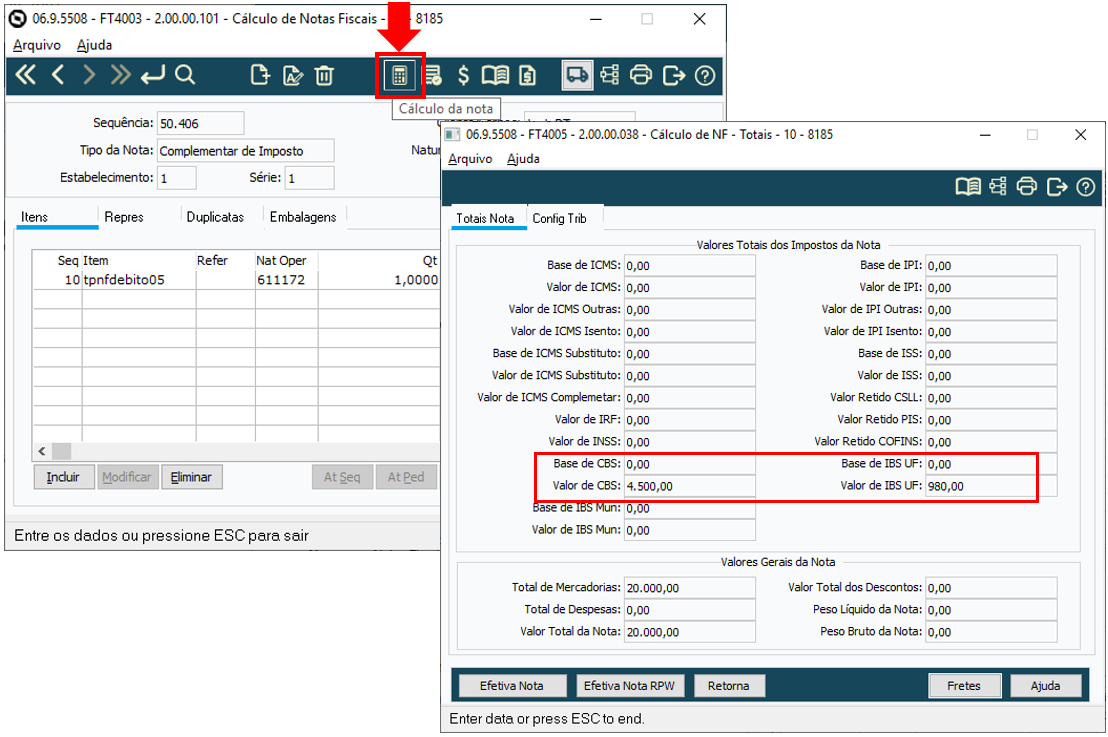Click the Retorna button
Viewport: 1108px width, 737px height.
click(x=729, y=685)
